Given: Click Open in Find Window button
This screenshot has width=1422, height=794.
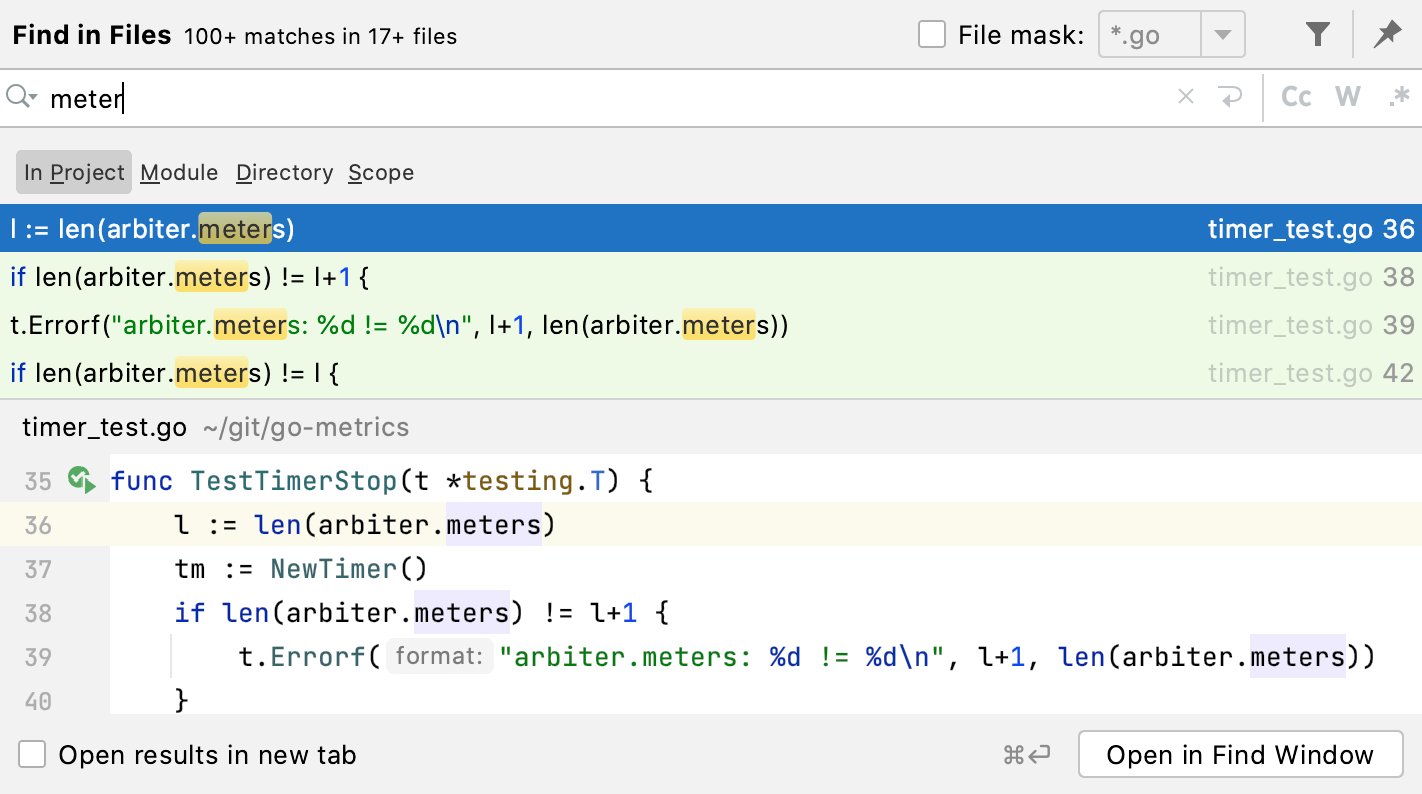Looking at the screenshot, I should coord(1240,755).
